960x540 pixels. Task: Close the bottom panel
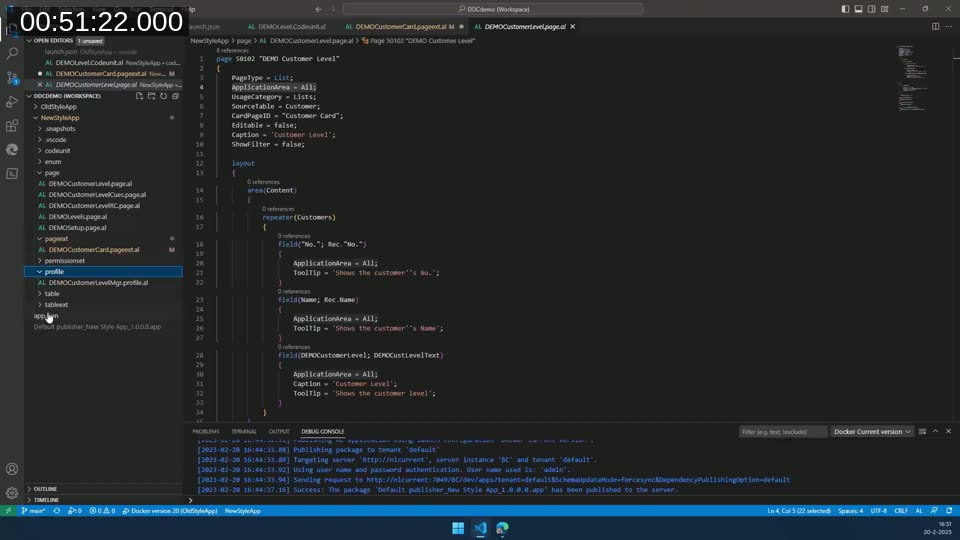click(x=948, y=432)
